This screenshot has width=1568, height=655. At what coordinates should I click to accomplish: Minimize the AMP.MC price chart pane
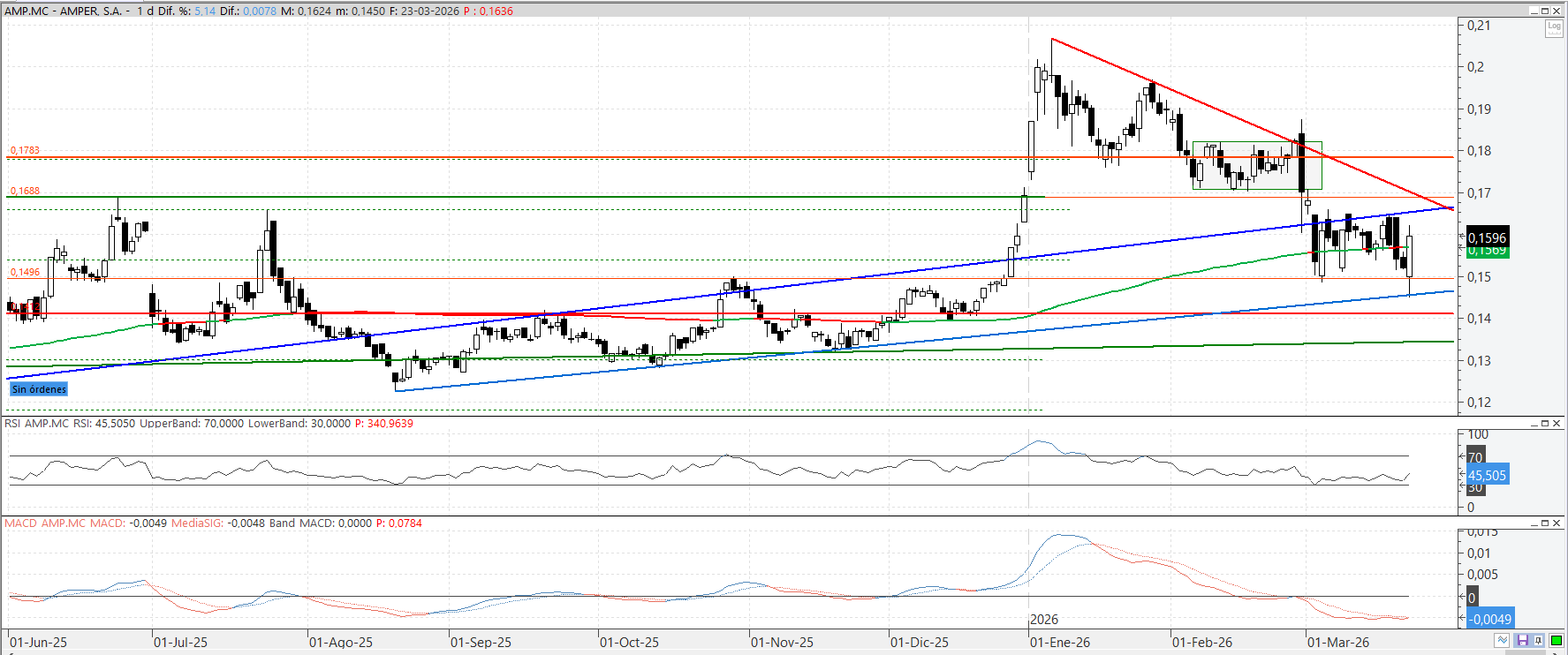[x=1534, y=11]
